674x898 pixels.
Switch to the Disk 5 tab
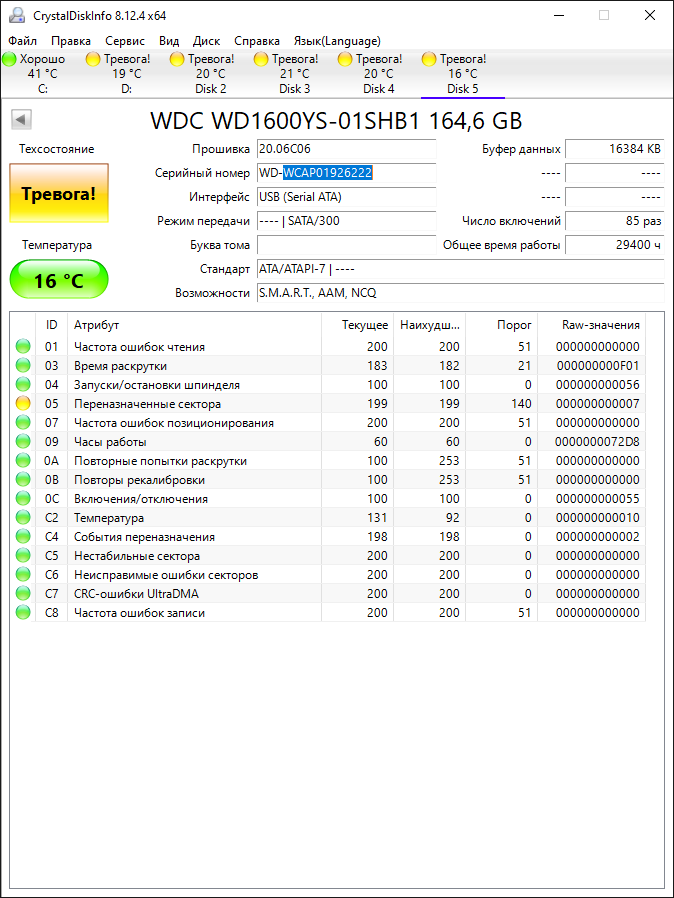pos(463,74)
